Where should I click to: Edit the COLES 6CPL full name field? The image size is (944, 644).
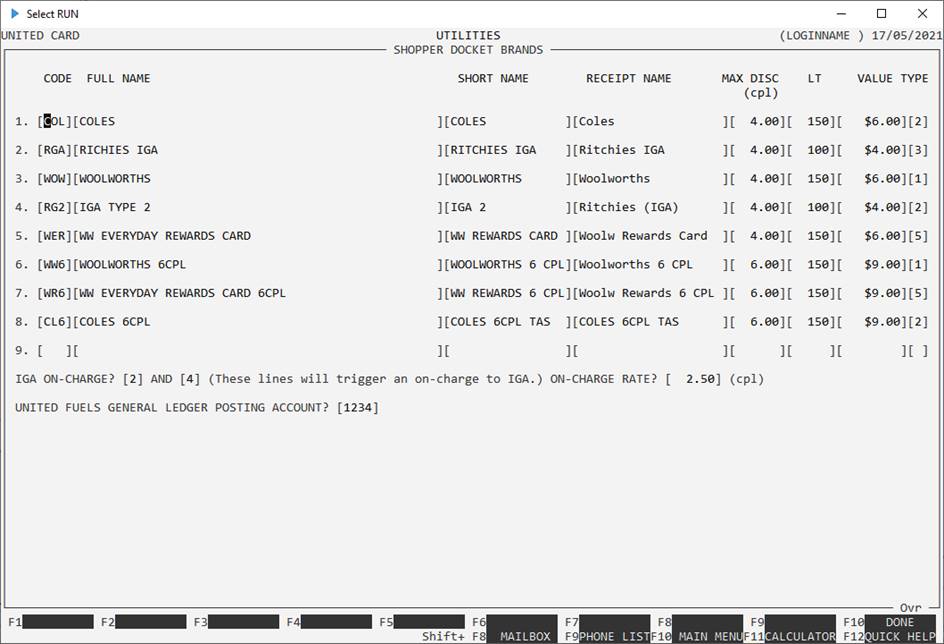[x=258, y=321]
